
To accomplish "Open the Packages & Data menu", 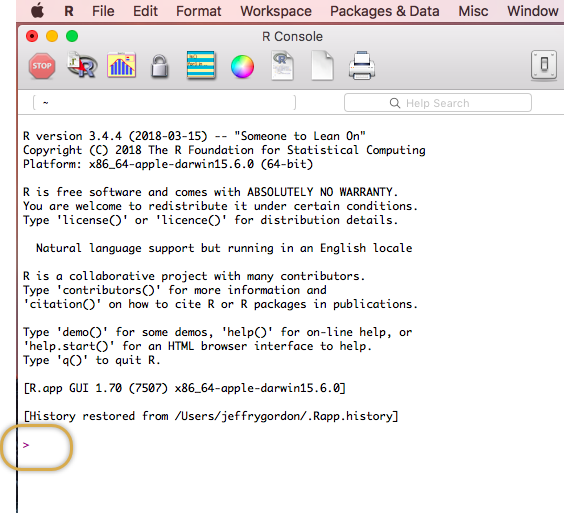I will pyautogui.click(x=385, y=11).
